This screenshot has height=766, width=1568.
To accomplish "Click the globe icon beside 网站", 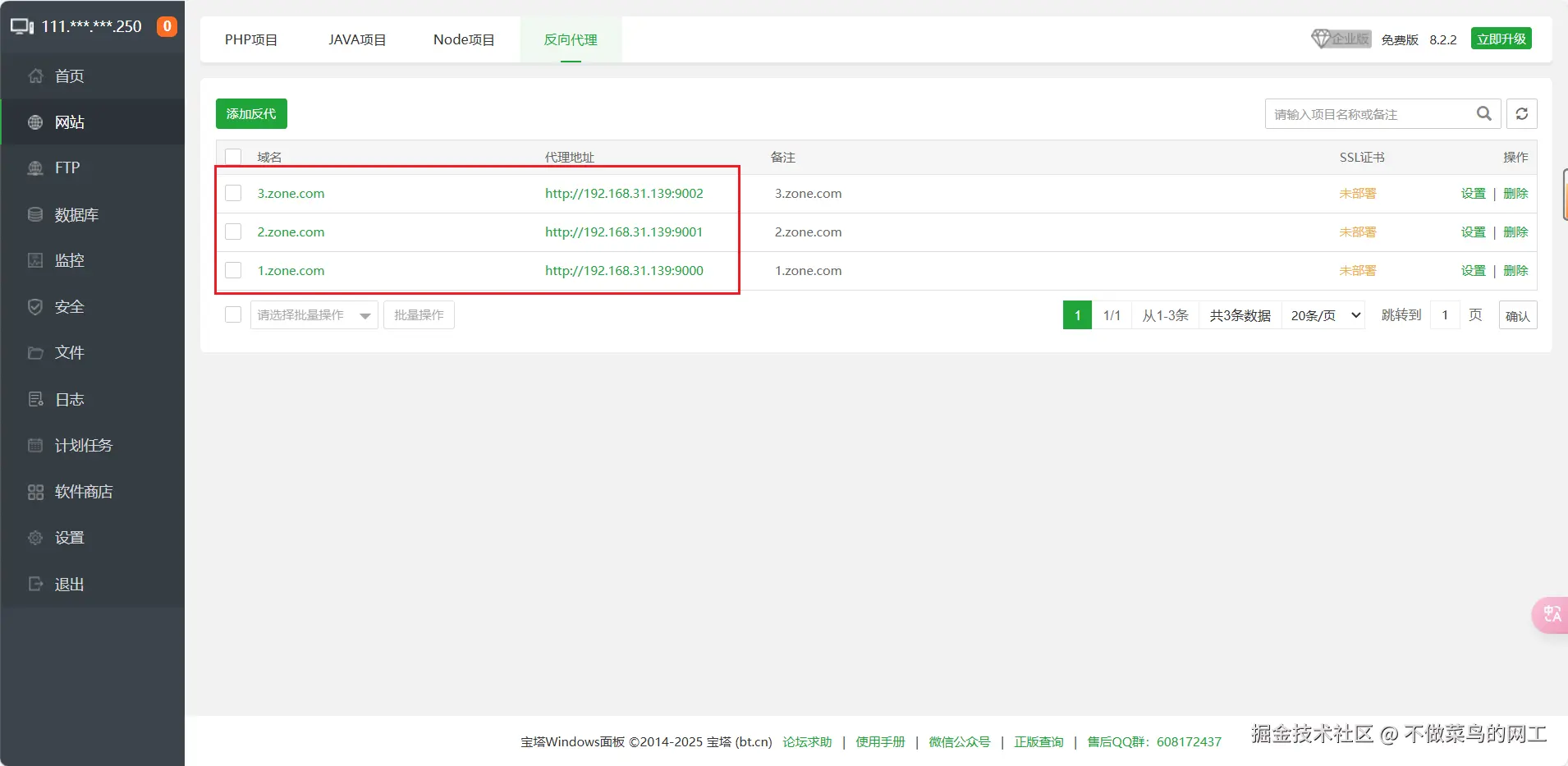I will click(35, 122).
